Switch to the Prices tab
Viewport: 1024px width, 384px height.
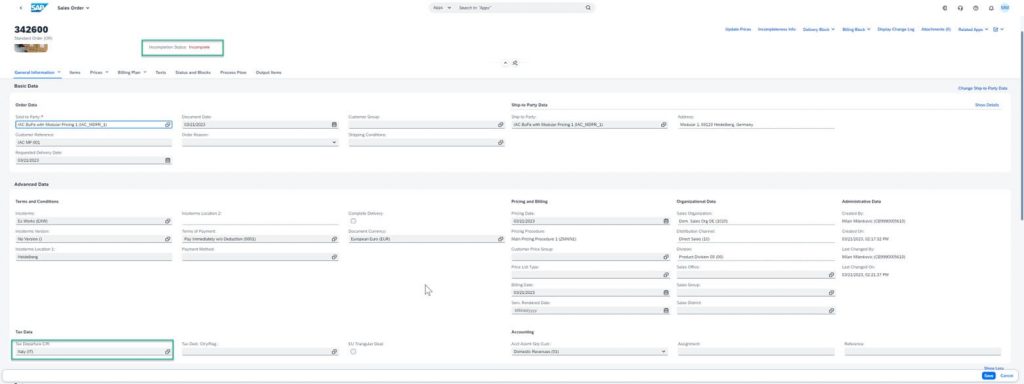pos(95,72)
